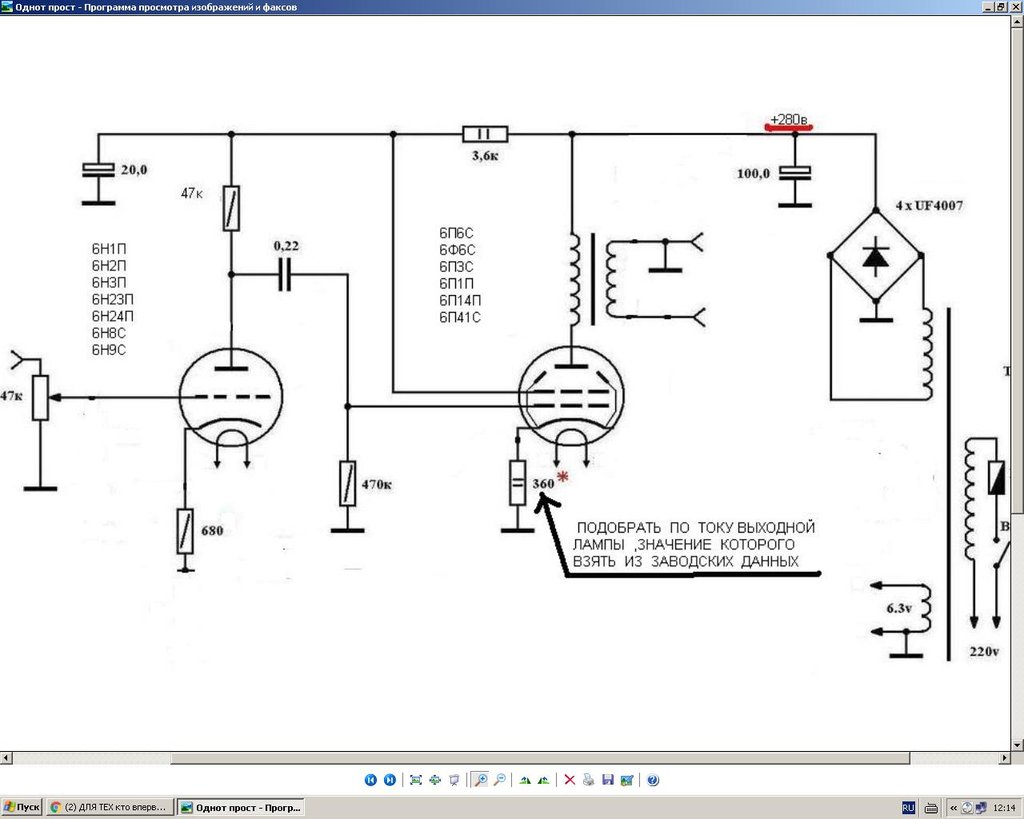The image size is (1024, 819).
Task: Open the image for editing
Action: pos(626,780)
